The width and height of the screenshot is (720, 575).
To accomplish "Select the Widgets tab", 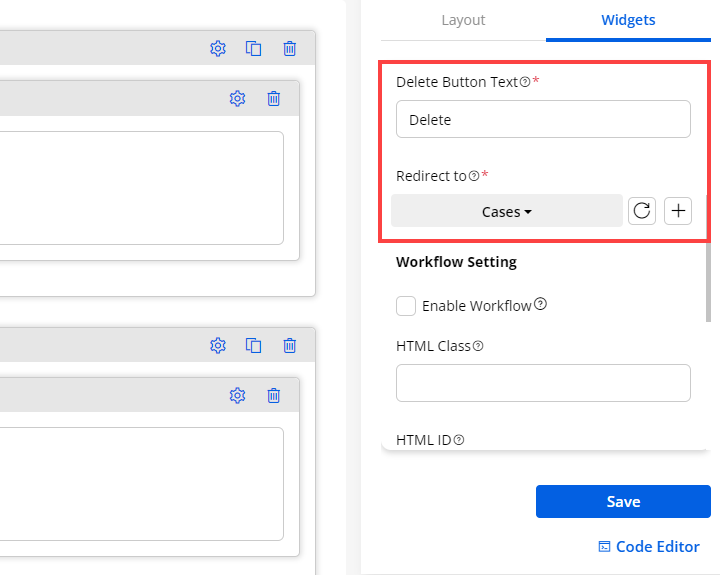I will click(628, 20).
